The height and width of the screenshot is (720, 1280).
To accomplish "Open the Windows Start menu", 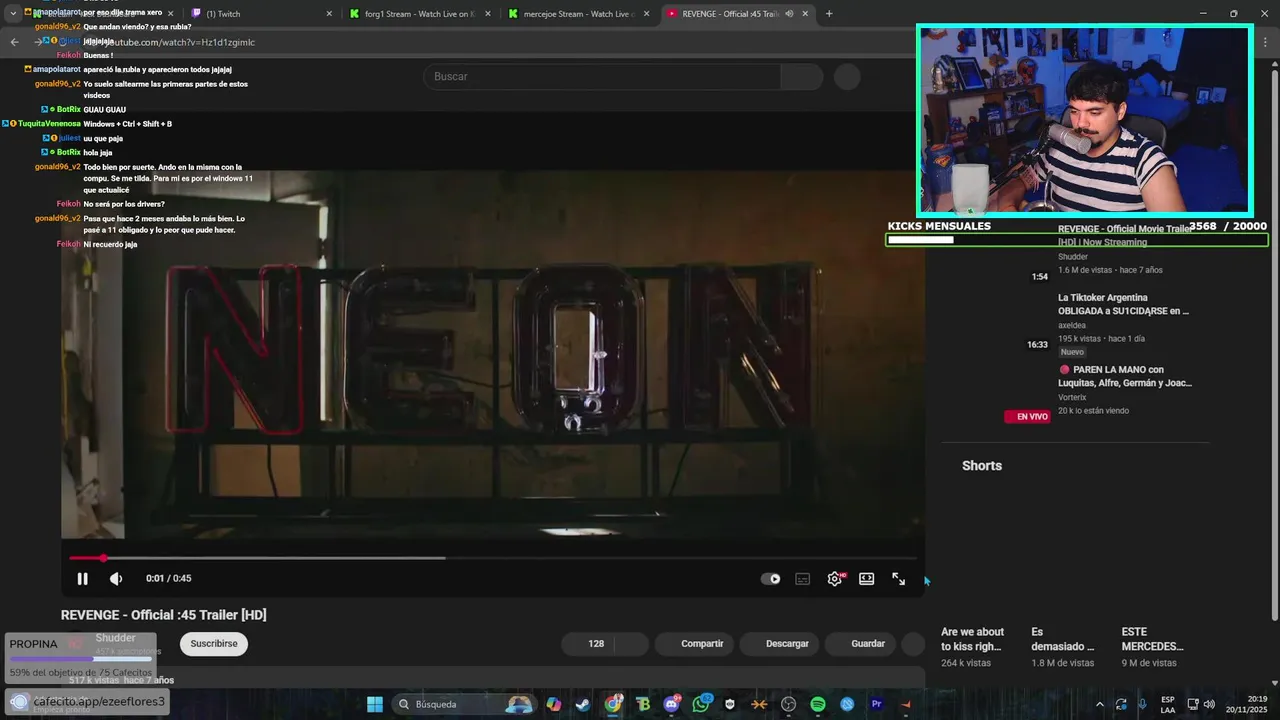I will 374,704.
